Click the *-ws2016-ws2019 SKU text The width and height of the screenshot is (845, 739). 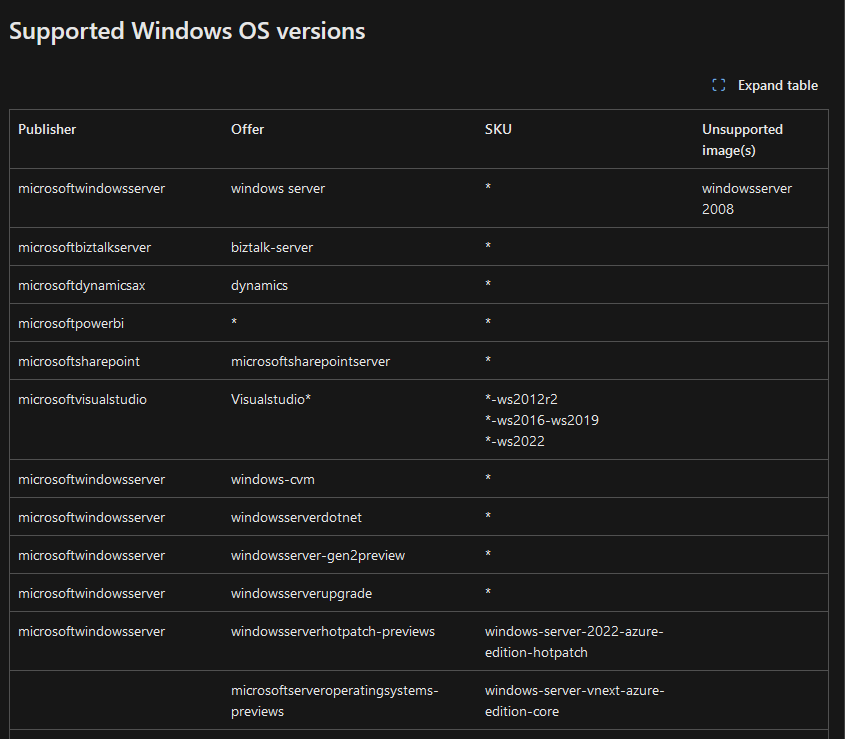541,420
